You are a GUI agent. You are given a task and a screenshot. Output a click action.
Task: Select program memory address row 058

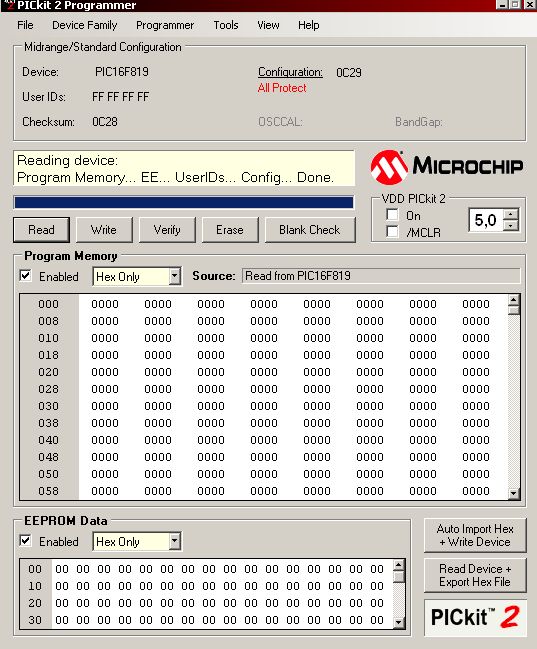[x=48, y=491]
